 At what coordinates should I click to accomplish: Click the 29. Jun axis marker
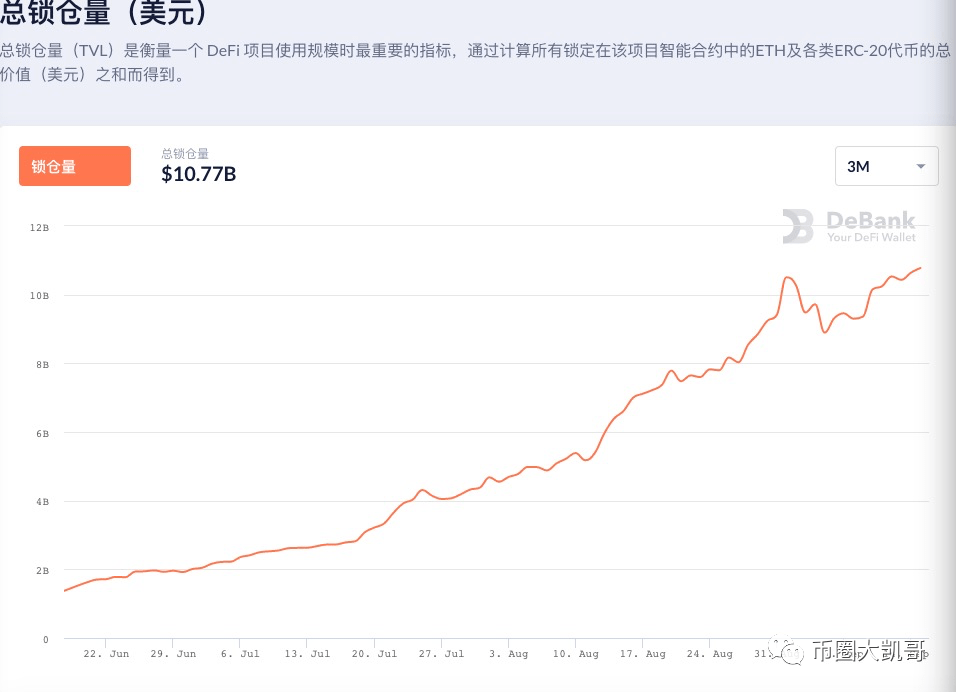[x=173, y=654]
